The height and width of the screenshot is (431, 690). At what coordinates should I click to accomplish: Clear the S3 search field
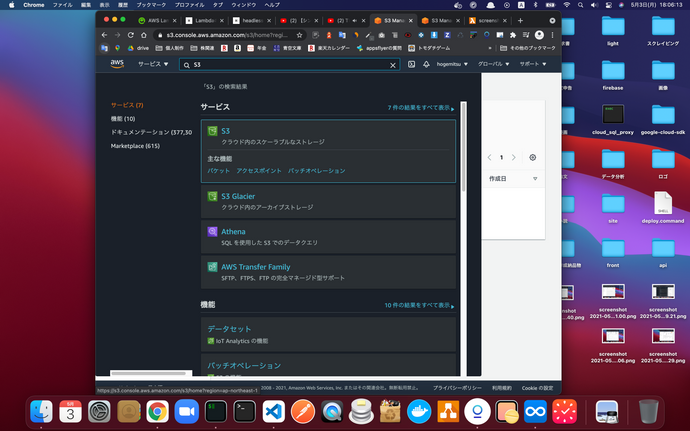pyautogui.click(x=393, y=65)
